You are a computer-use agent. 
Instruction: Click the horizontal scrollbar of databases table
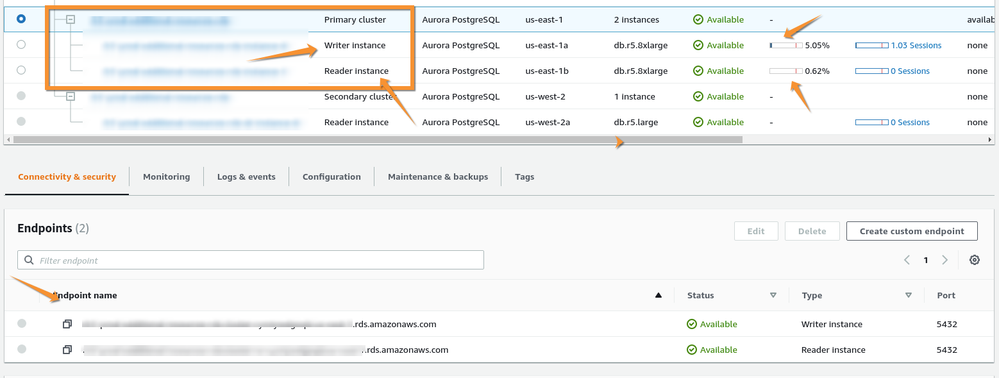tap(378, 139)
